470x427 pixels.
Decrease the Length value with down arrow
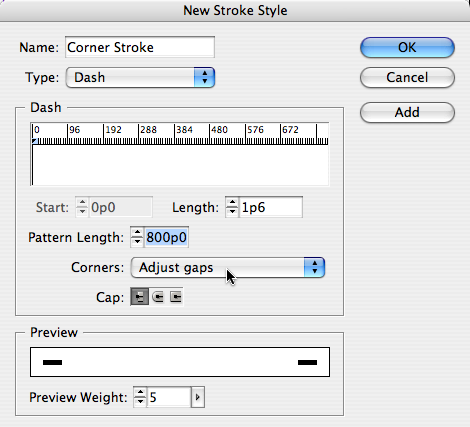pos(232,212)
